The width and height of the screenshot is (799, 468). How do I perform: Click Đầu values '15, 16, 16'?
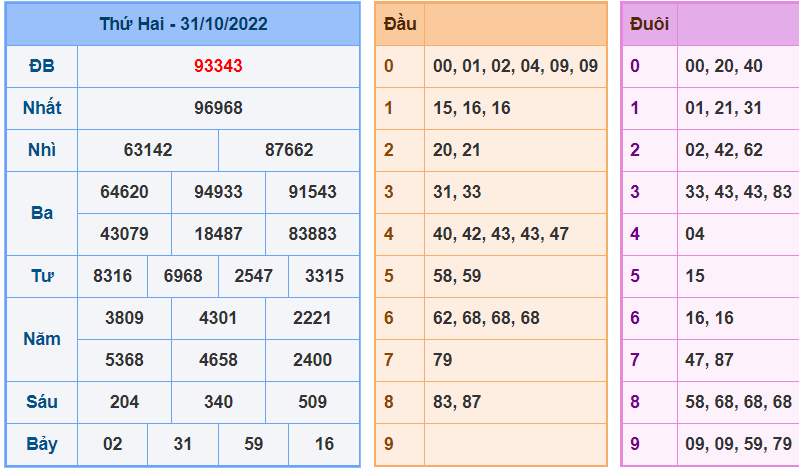[x=472, y=108]
